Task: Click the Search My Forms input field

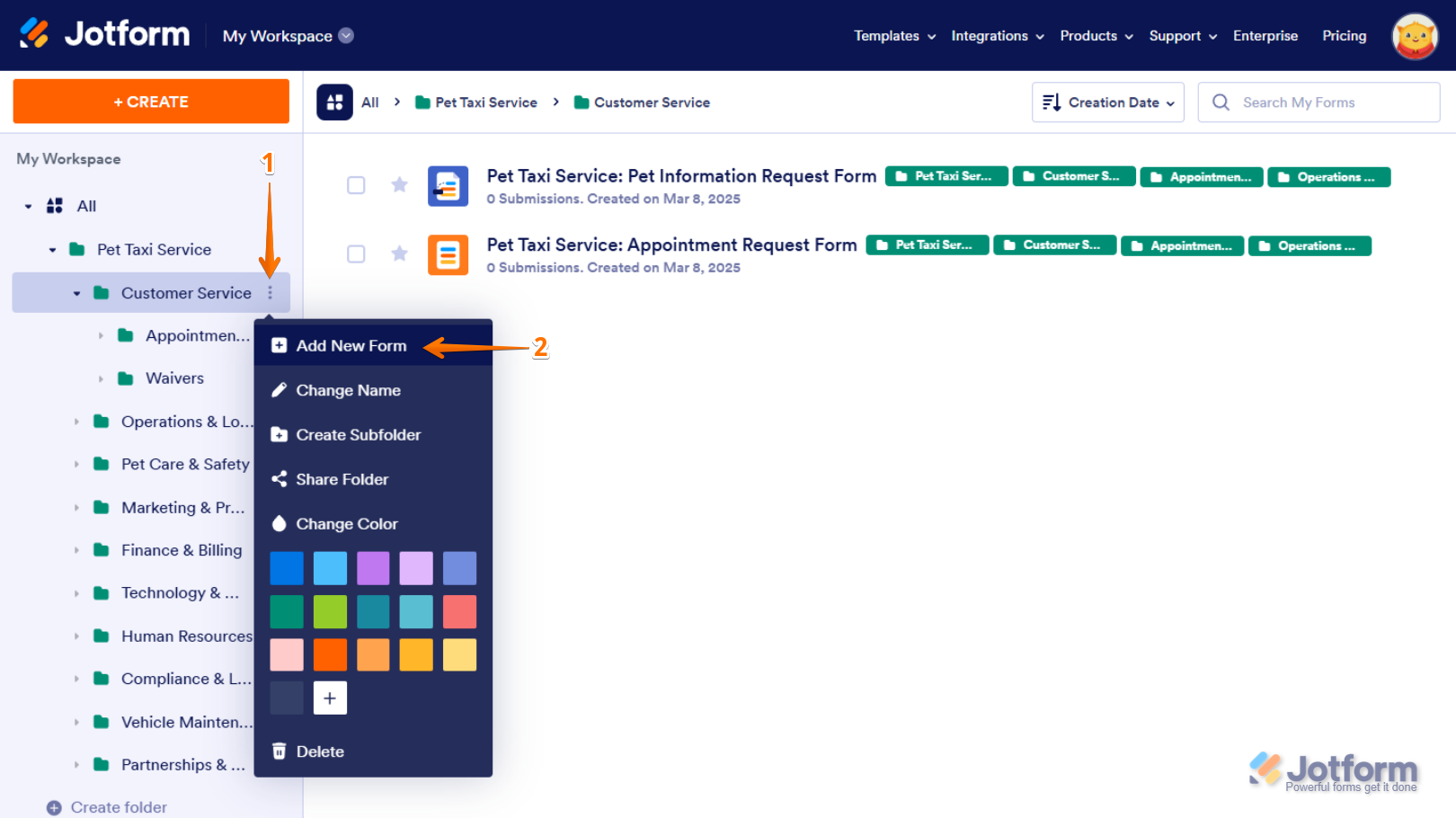Action: pyautogui.click(x=1318, y=102)
